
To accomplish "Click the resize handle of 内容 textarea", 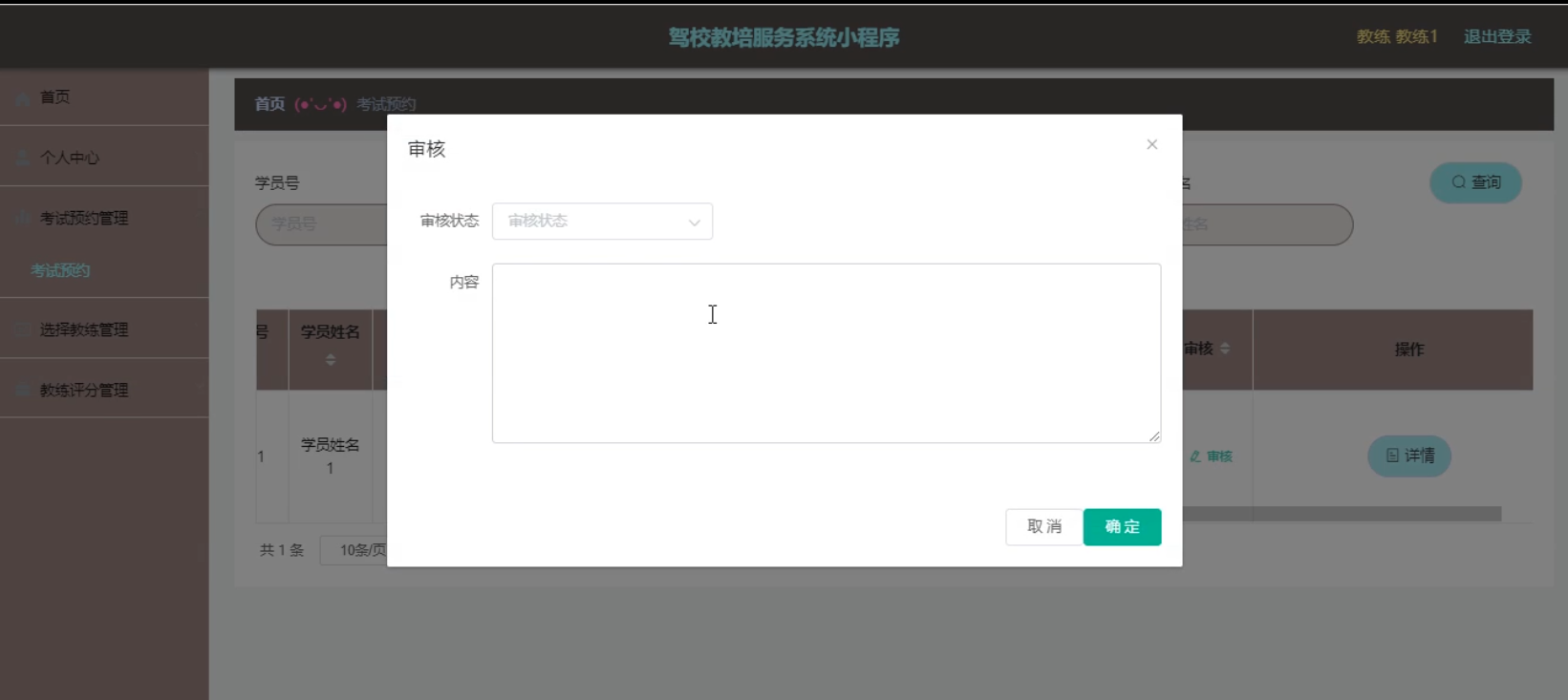I will point(1154,436).
